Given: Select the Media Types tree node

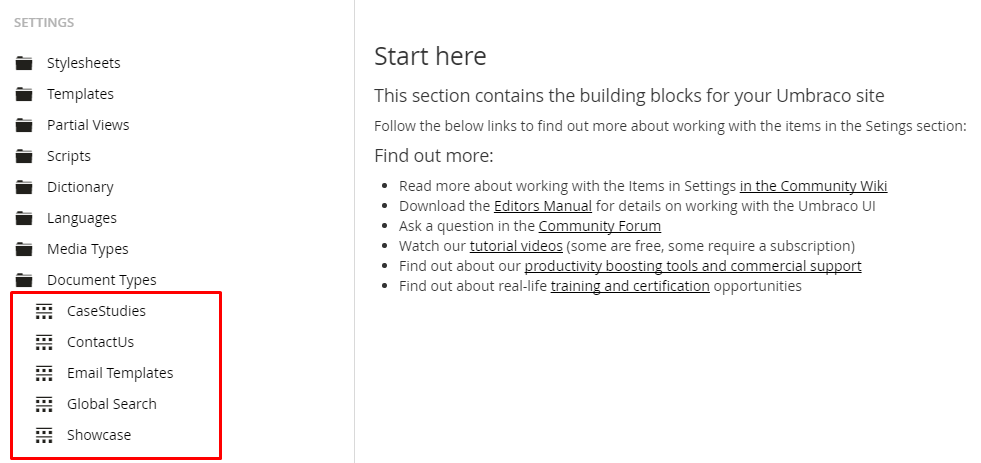Looking at the screenshot, I should [88, 249].
